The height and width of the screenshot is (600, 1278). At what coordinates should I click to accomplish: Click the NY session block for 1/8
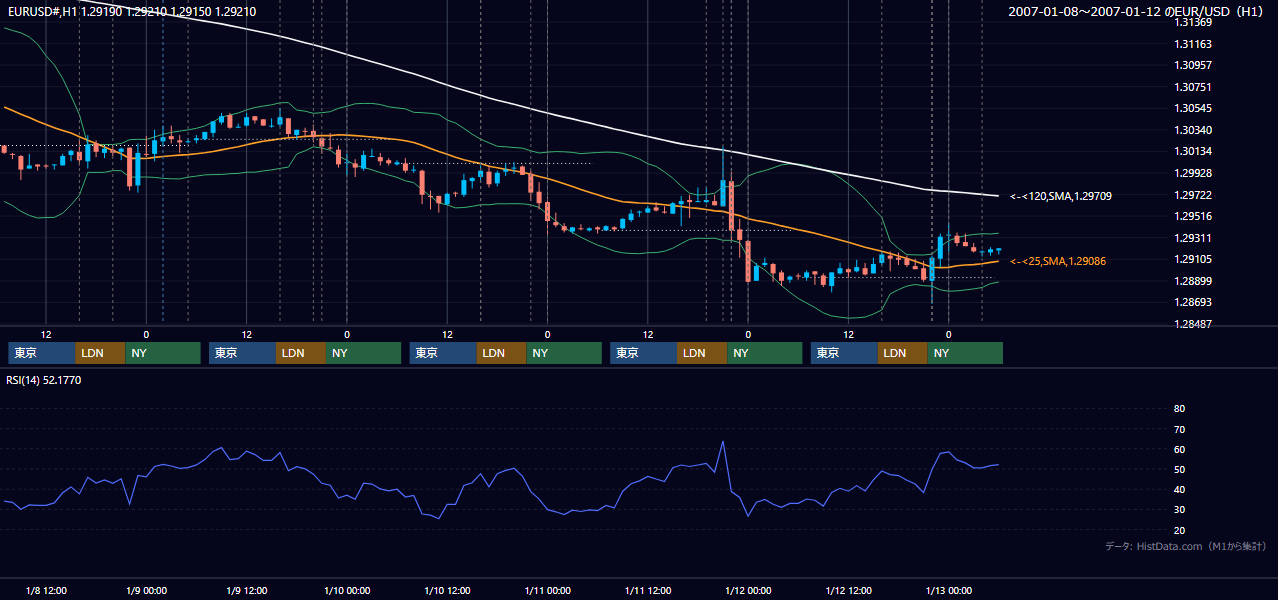[x=163, y=353]
